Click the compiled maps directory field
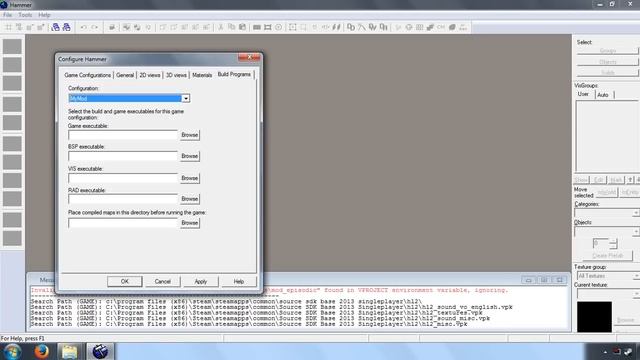Viewport: 640px width, 360px height. 123,223
